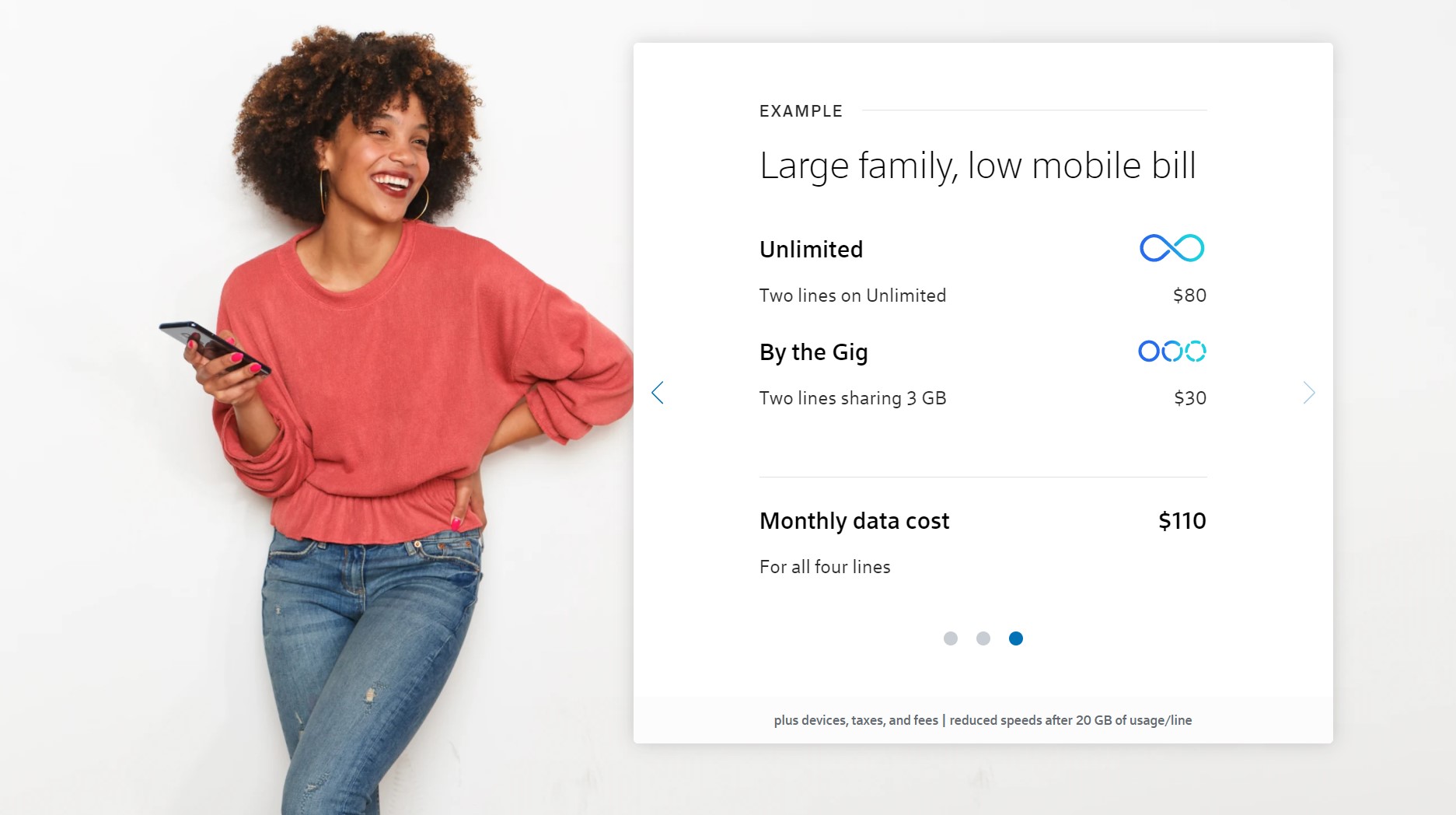Select the second carousel dot

983,638
